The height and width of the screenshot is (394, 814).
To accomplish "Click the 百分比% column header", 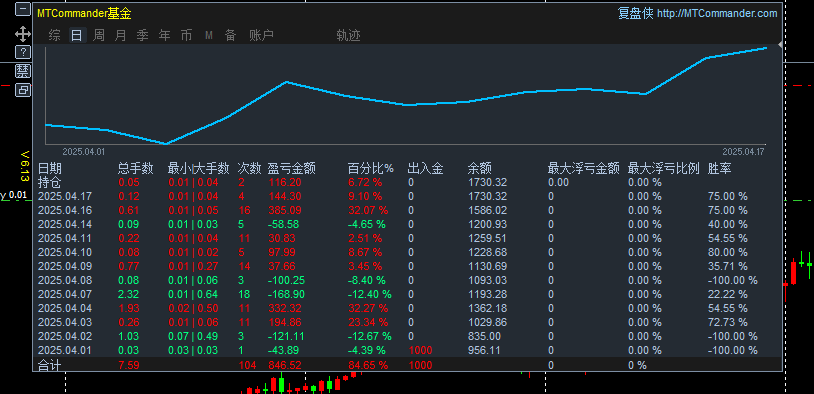I will tap(371, 168).
